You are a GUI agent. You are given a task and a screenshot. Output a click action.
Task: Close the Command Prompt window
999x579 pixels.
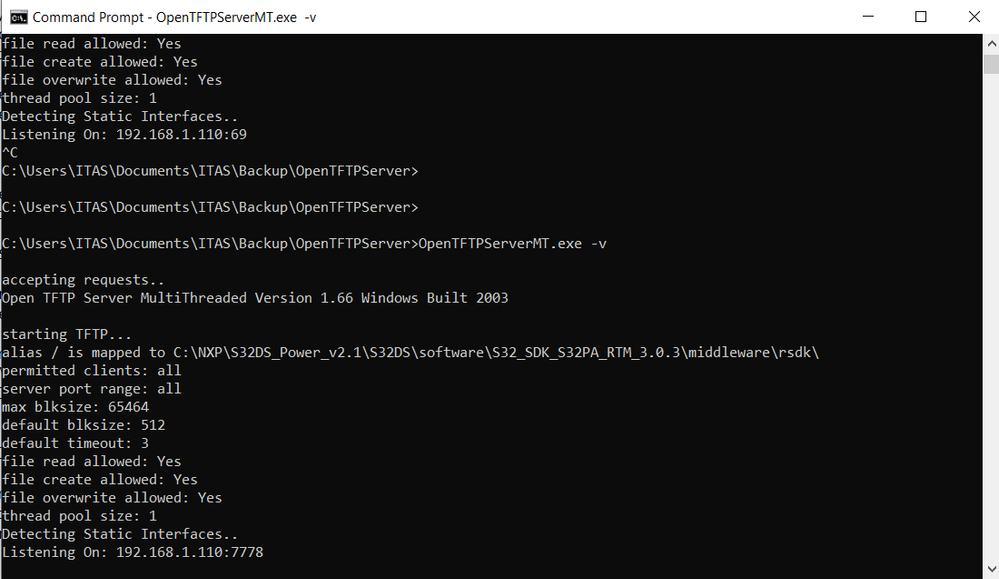click(973, 17)
